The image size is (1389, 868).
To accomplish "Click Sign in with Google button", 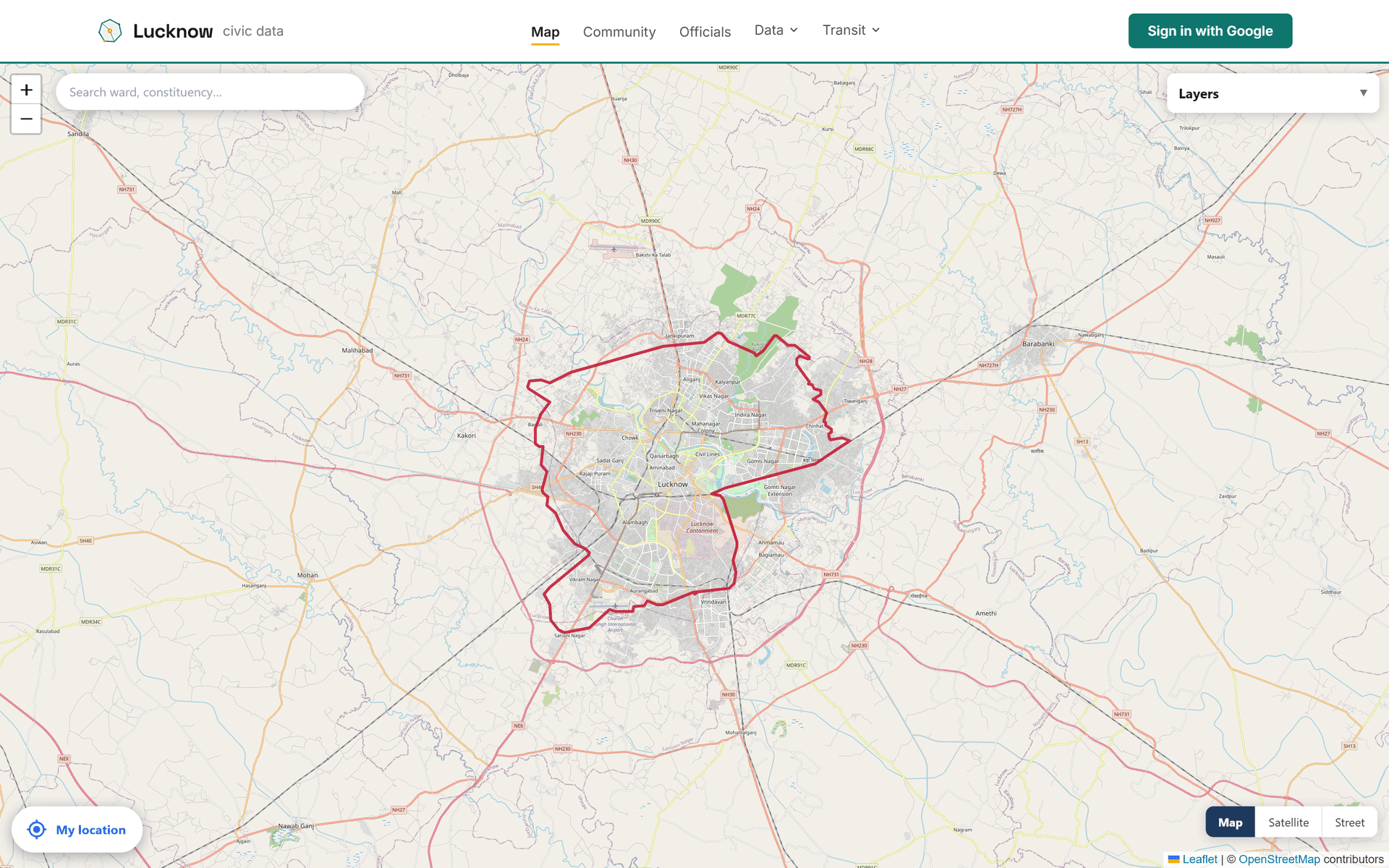I will click(1210, 31).
